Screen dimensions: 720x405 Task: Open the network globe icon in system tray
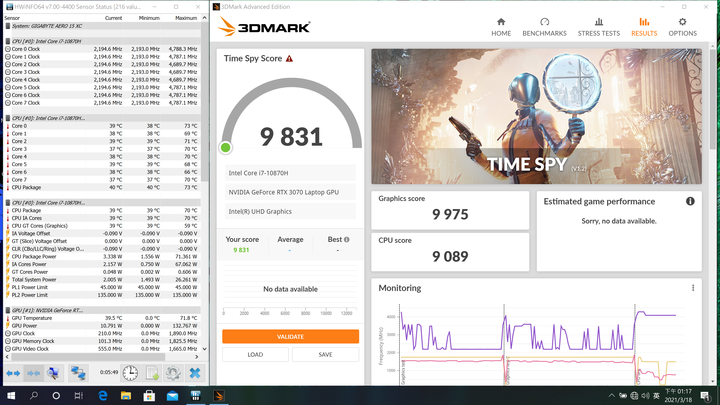click(x=634, y=396)
